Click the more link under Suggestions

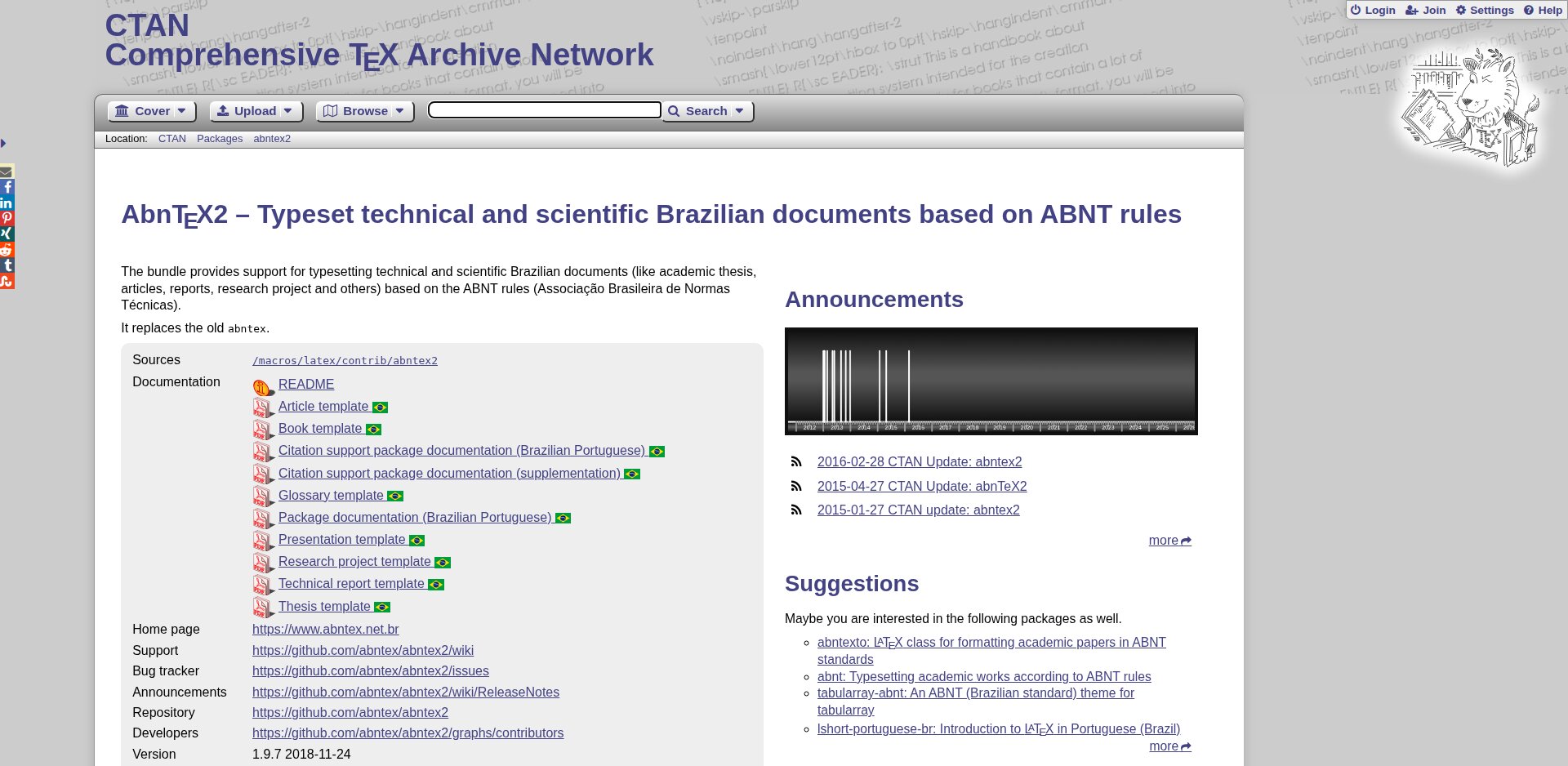pos(1169,746)
